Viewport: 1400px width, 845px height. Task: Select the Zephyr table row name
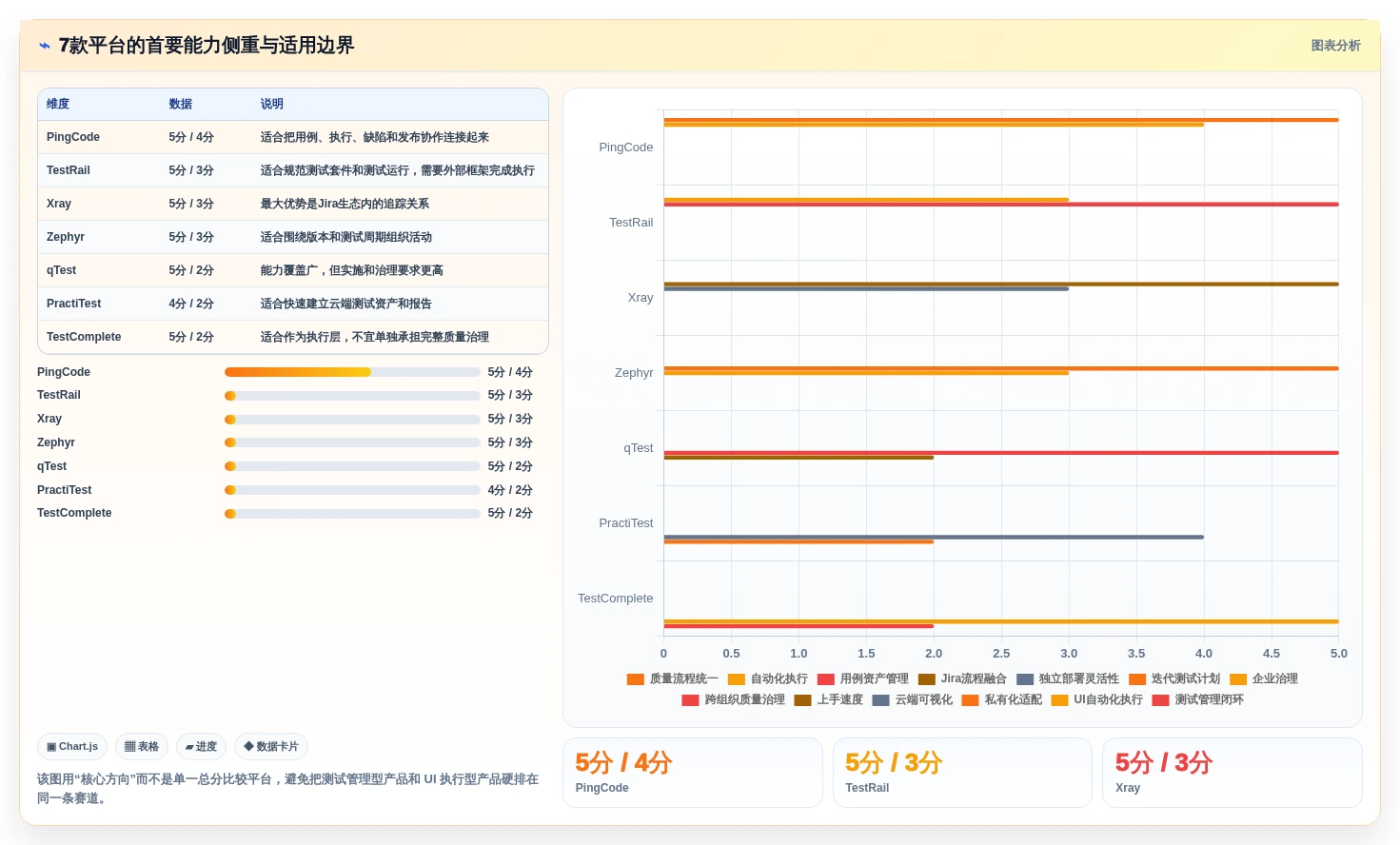[66, 237]
